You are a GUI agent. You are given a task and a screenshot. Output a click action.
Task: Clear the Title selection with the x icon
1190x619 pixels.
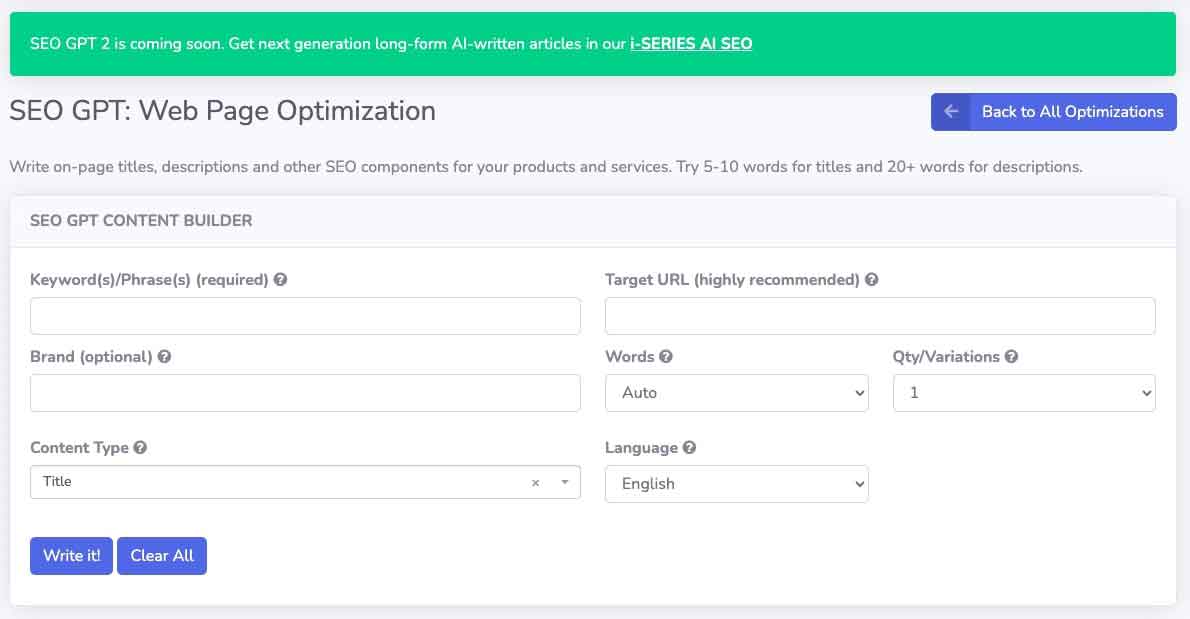coord(536,482)
